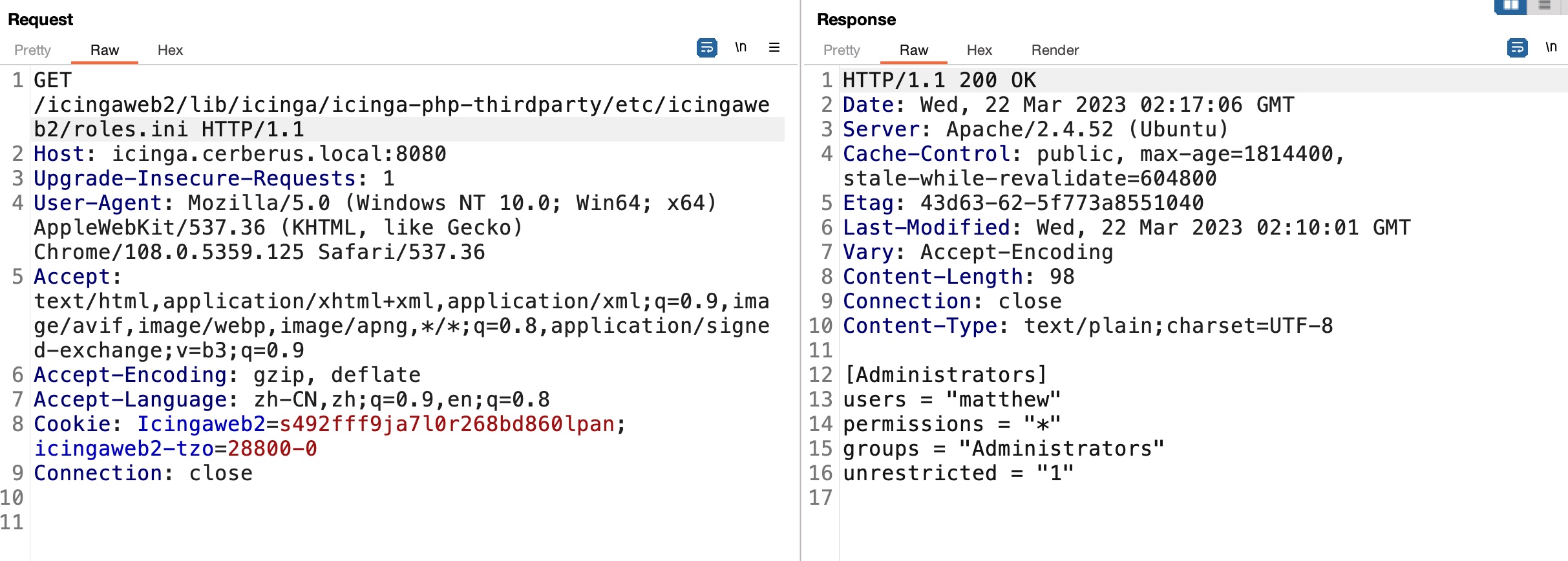Screen dimensions: 1568x561
Task: Switch Request view to Pretty tab
Action: coord(32,50)
